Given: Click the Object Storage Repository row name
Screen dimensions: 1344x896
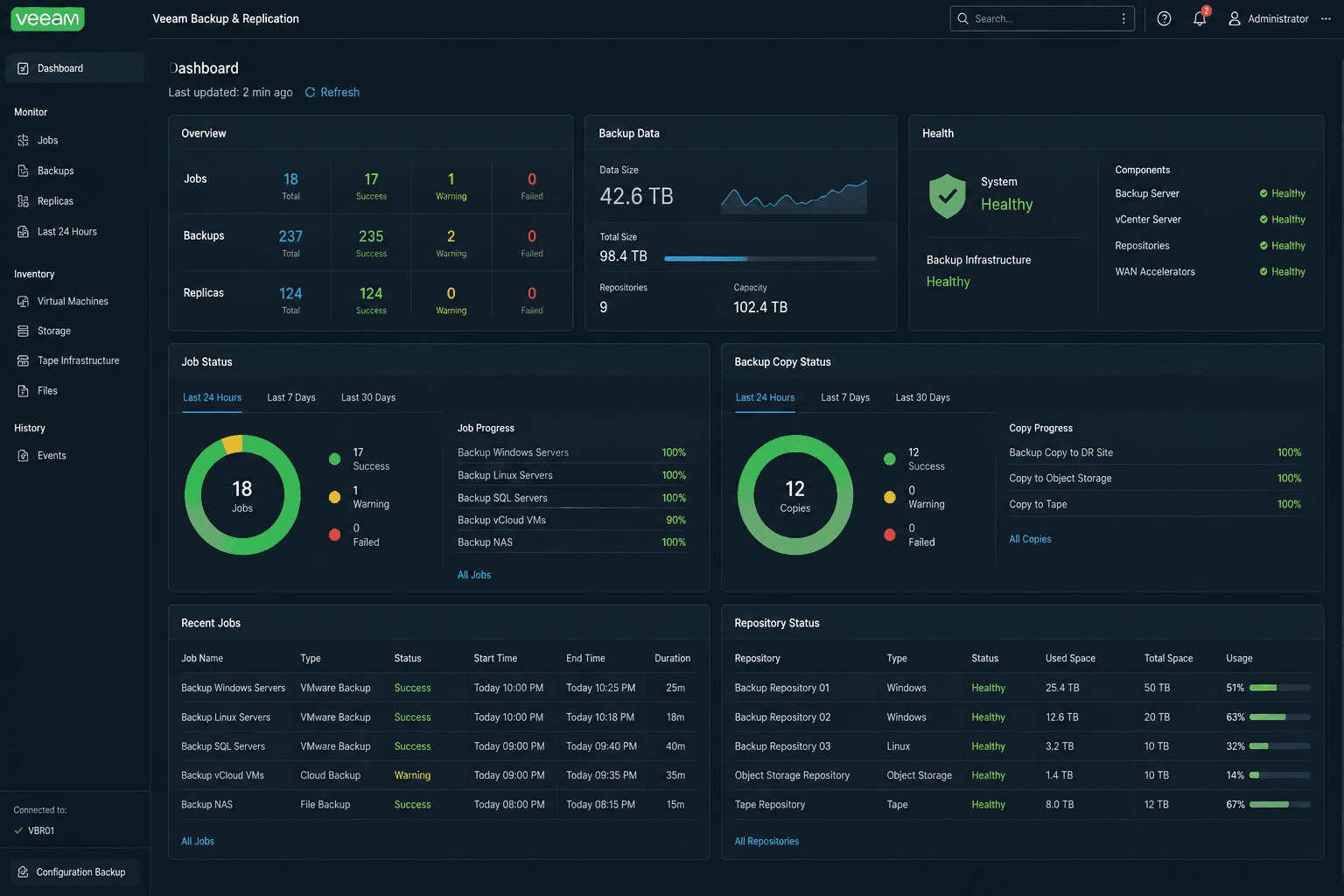Looking at the screenshot, I should pyautogui.click(x=792, y=776).
